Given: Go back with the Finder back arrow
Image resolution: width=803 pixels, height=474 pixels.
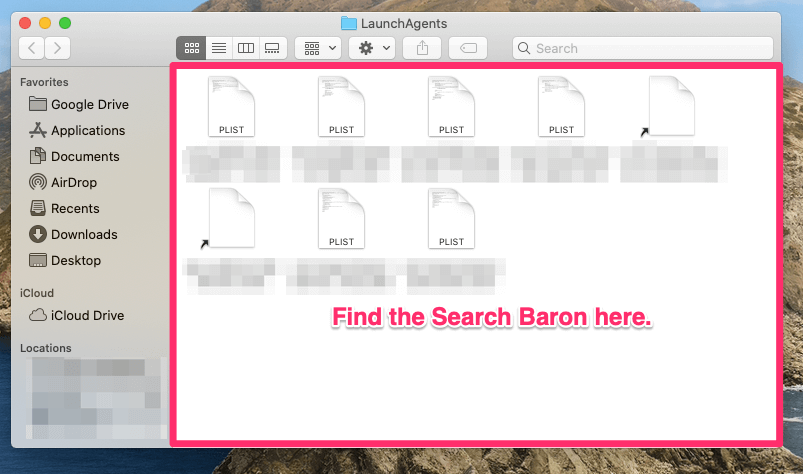Looking at the screenshot, I should click(32, 48).
